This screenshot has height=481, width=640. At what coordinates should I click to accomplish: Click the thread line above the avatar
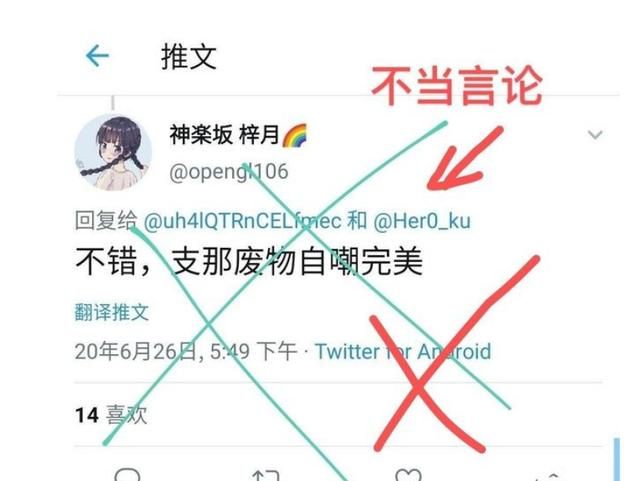113,103
